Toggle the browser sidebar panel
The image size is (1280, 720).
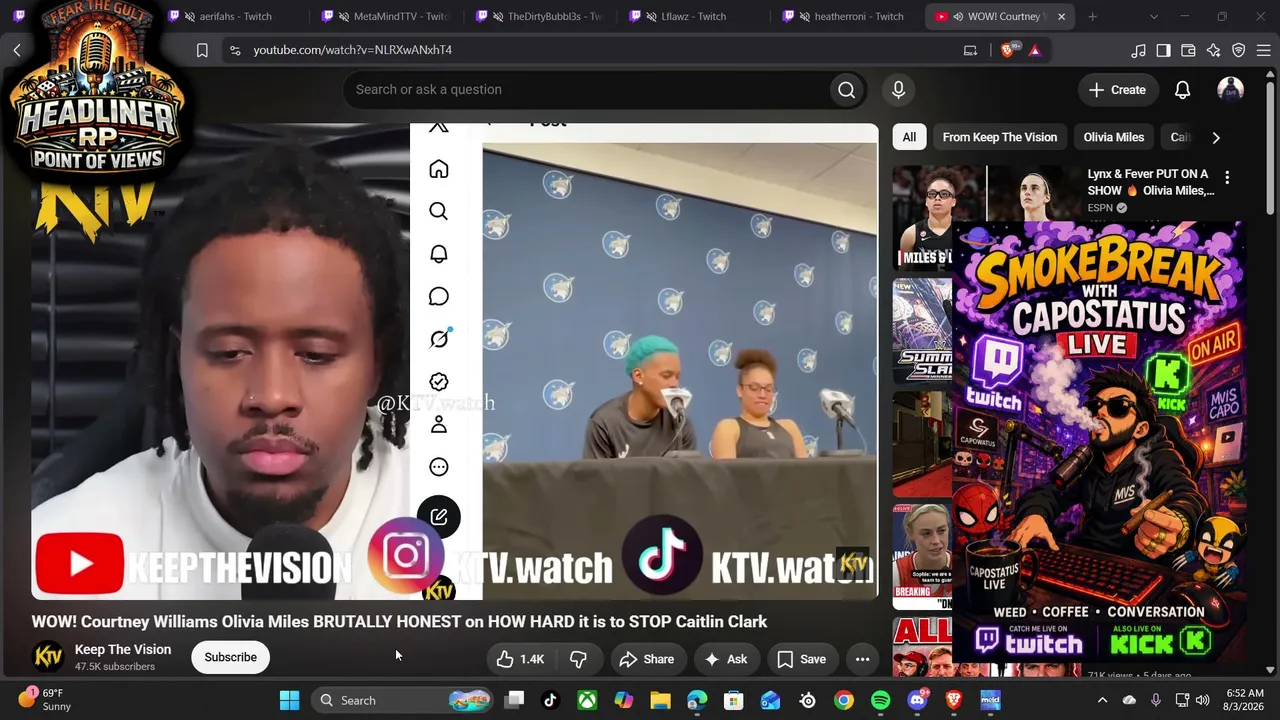click(x=1163, y=50)
